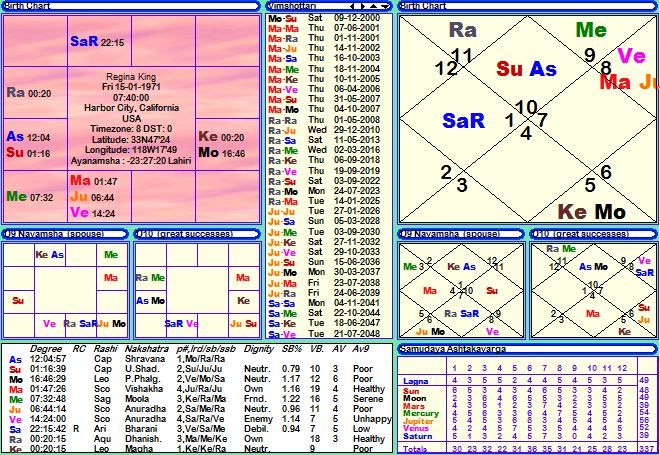Click Ke As in the square-grid Navamsha chart
Image resolution: width=660 pixels, height=455 pixels.
[x=50, y=255]
